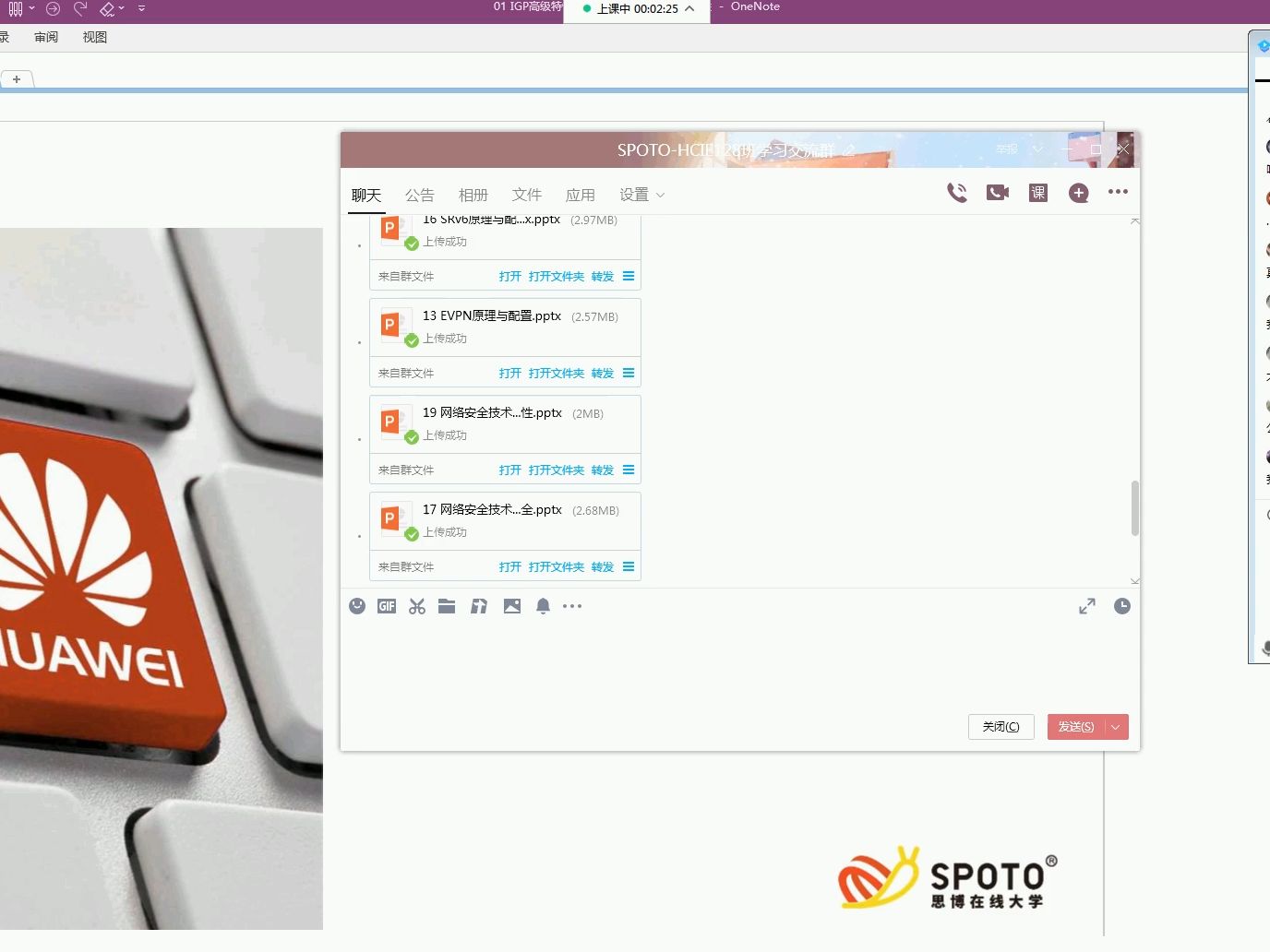Open the send options dropdown arrow
1270x952 pixels.
point(1116,727)
